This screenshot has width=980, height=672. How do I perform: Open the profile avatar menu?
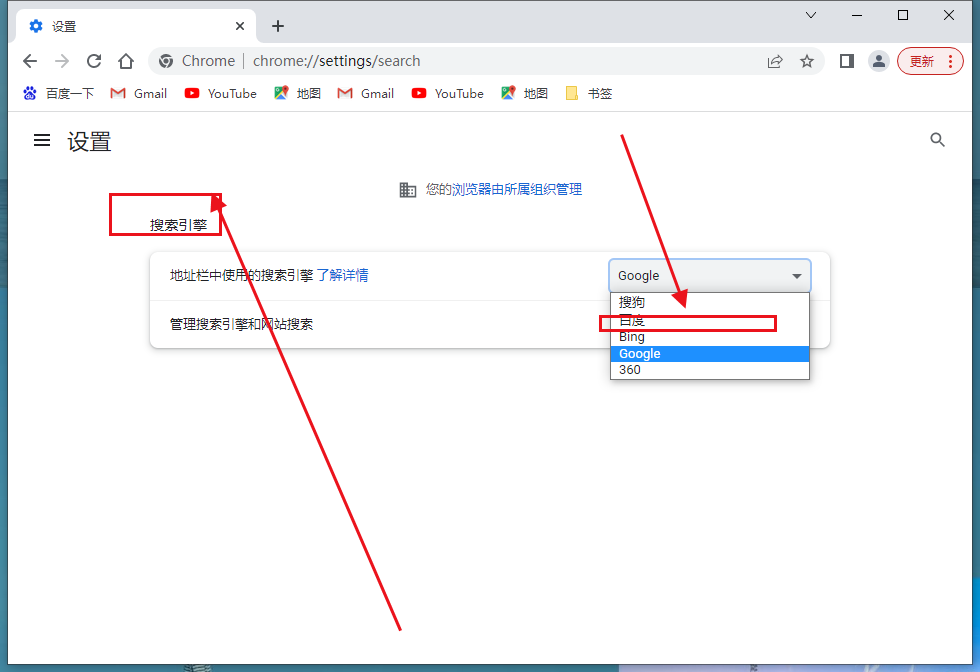coord(879,61)
